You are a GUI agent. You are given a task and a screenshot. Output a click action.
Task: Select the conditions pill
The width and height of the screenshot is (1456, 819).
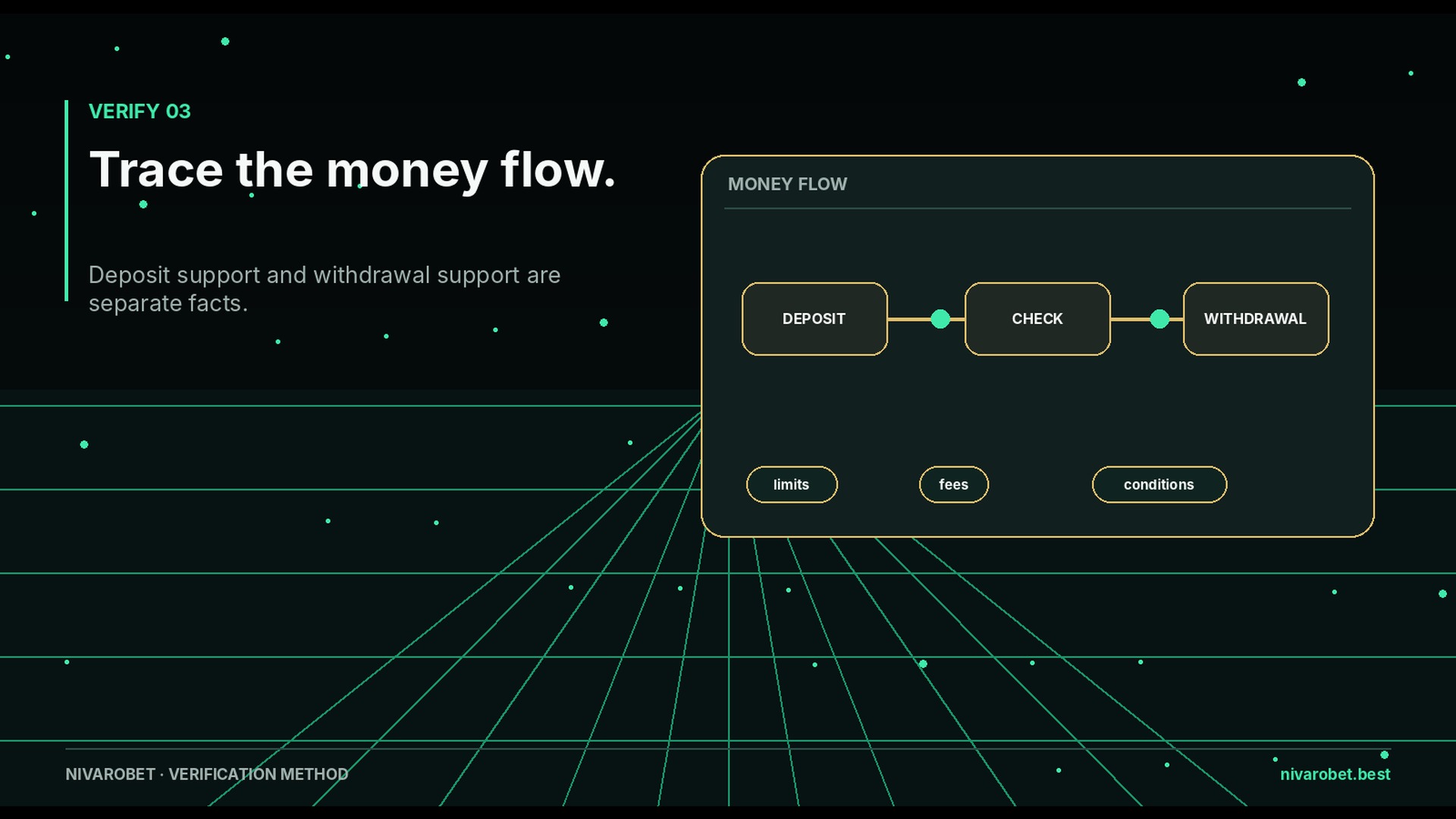(x=1159, y=485)
